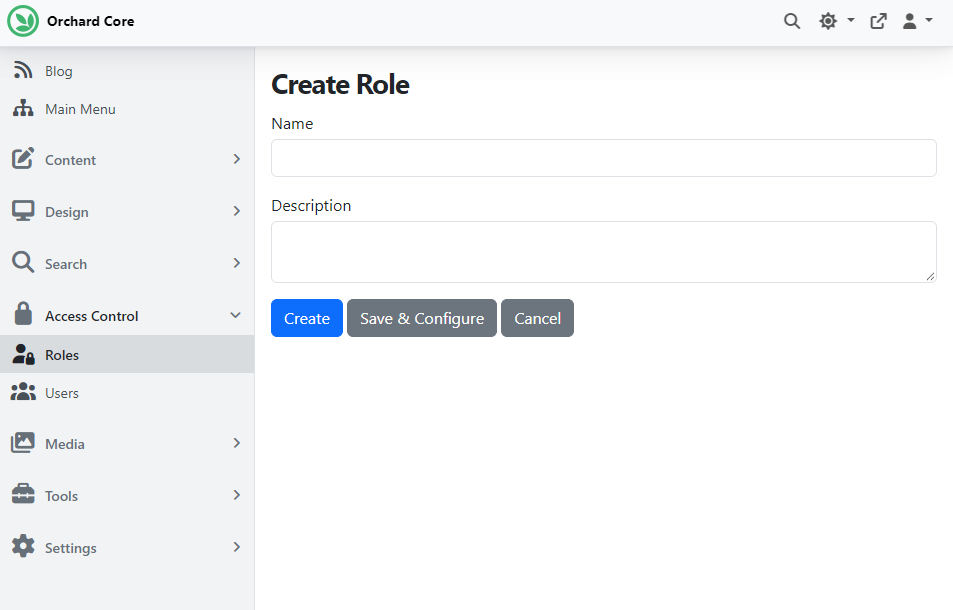Expand the user menu dropdown caret
953x610 pixels.
(929, 20)
